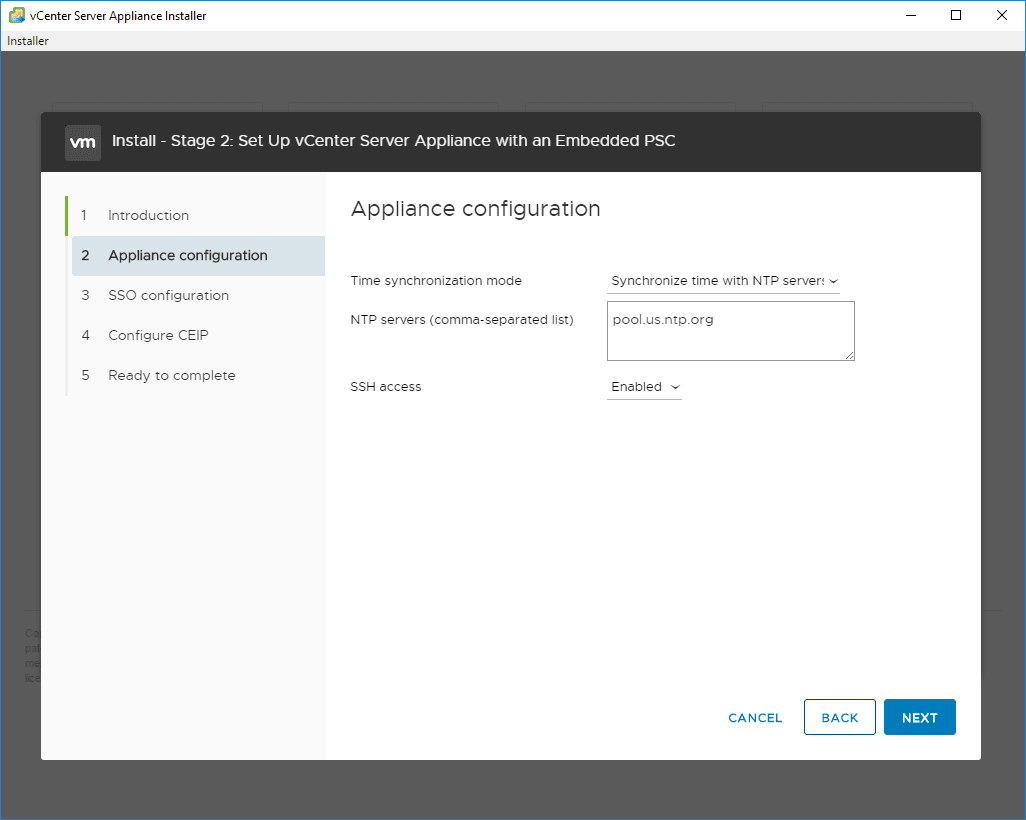
Task: Maximize the installer window
Action: 956,16
